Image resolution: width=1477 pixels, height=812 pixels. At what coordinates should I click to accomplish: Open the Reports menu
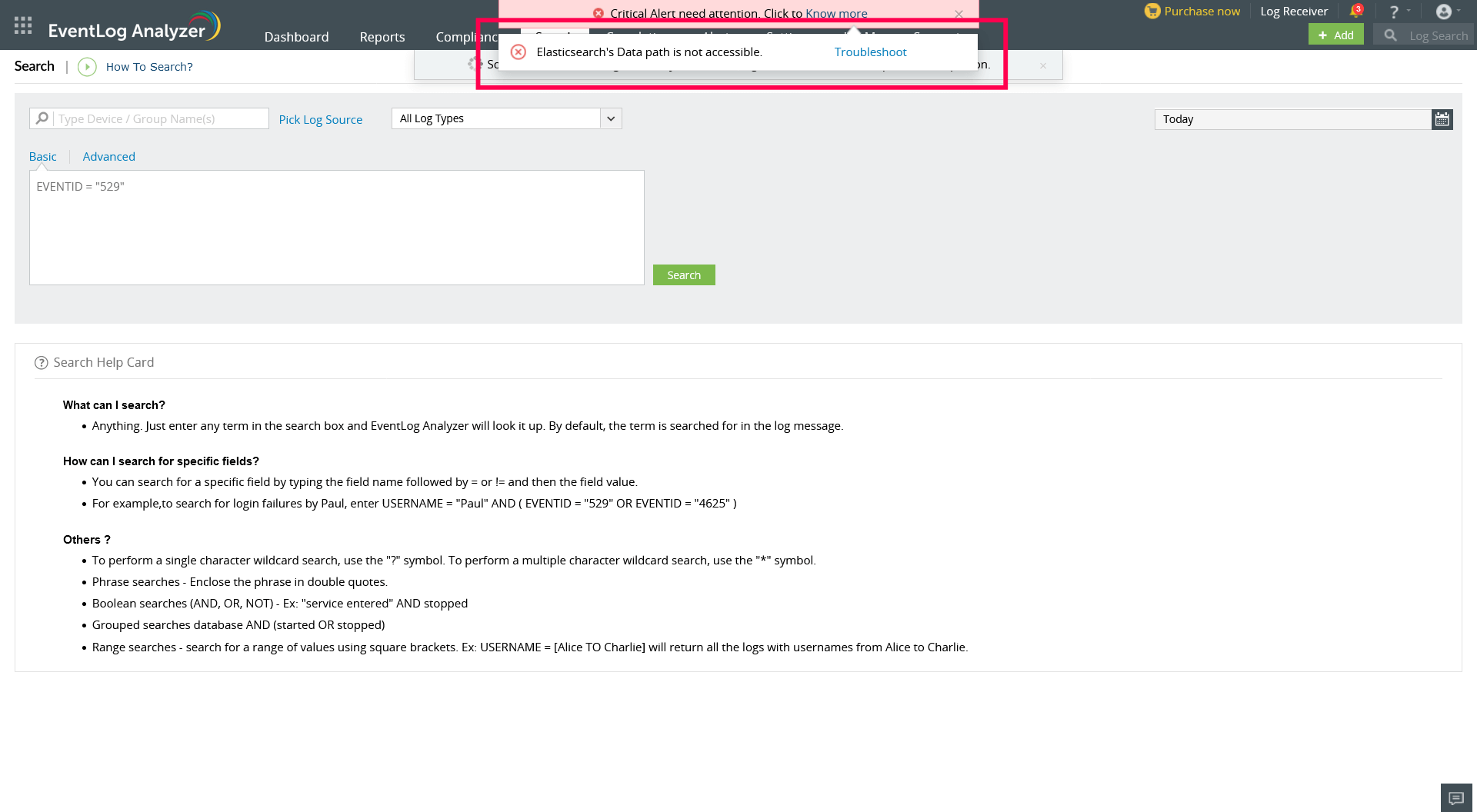point(382,36)
